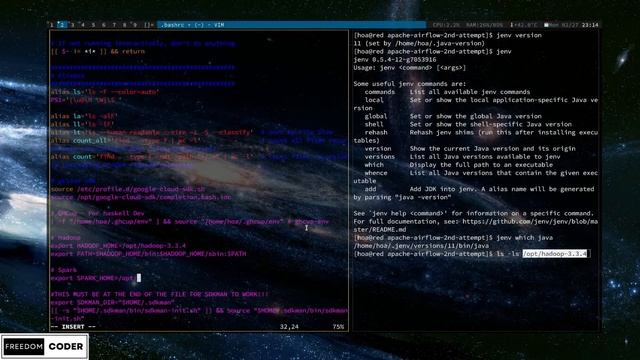
Task: Switch to workspace 9 tag
Action: [135, 25]
